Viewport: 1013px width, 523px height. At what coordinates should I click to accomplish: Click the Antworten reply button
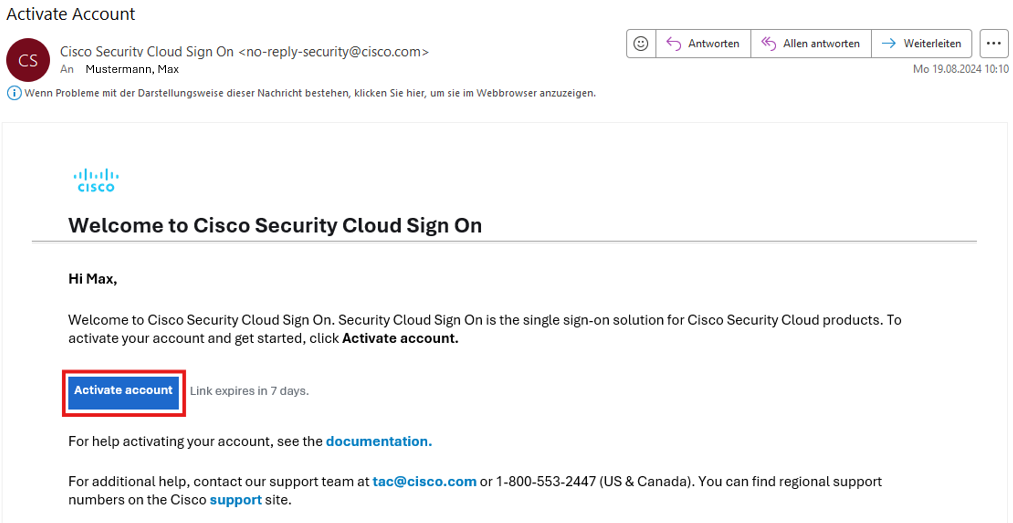703,44
